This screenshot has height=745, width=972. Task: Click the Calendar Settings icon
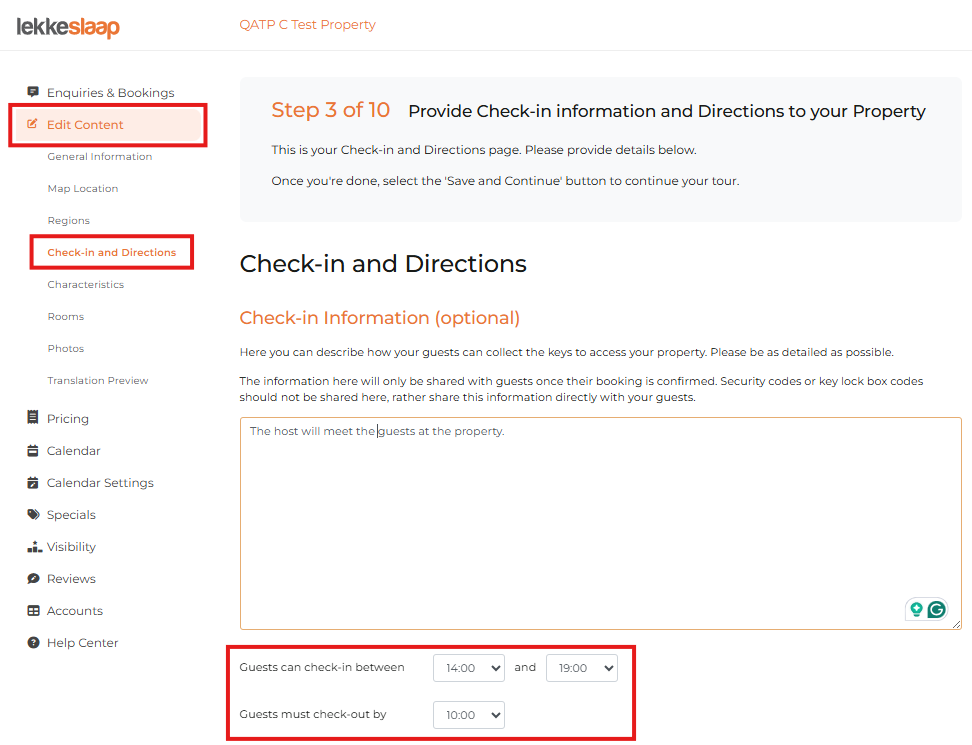33,482
